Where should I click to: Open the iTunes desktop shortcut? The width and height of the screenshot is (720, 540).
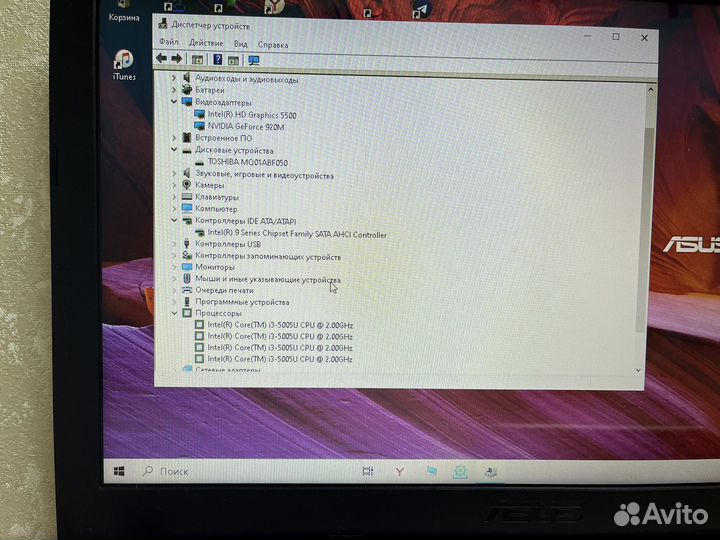coord(124,64)
